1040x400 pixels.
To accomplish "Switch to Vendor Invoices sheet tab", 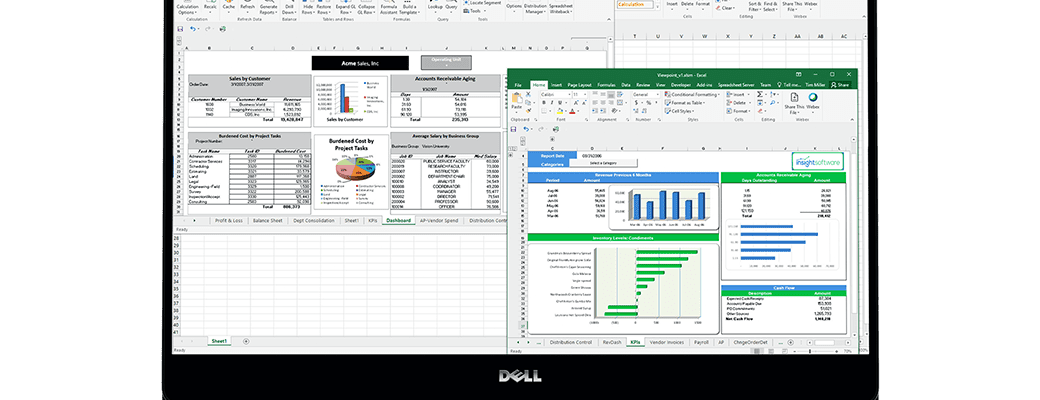I will (666, 342).
